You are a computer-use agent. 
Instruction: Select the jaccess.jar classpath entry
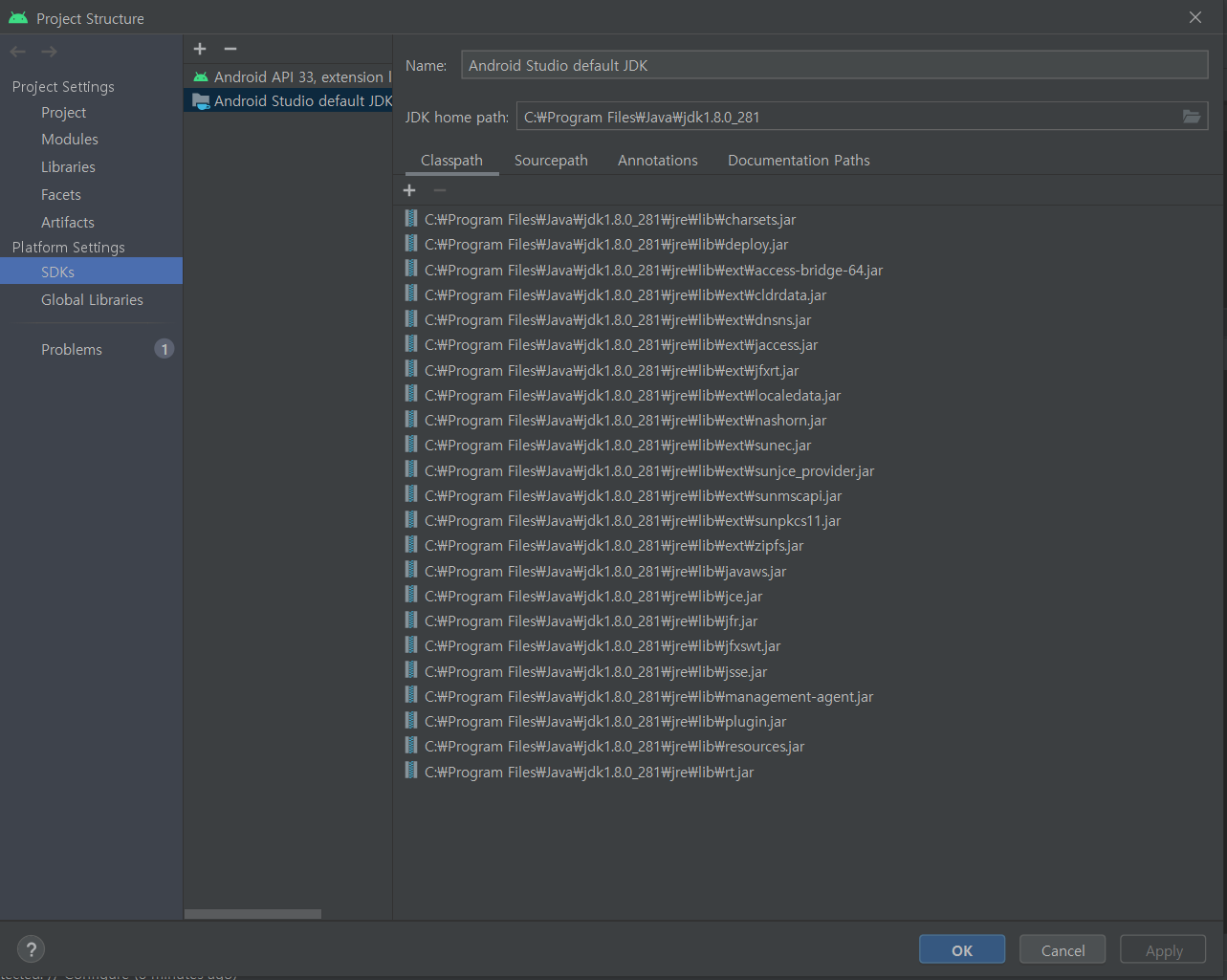[621, 344]
